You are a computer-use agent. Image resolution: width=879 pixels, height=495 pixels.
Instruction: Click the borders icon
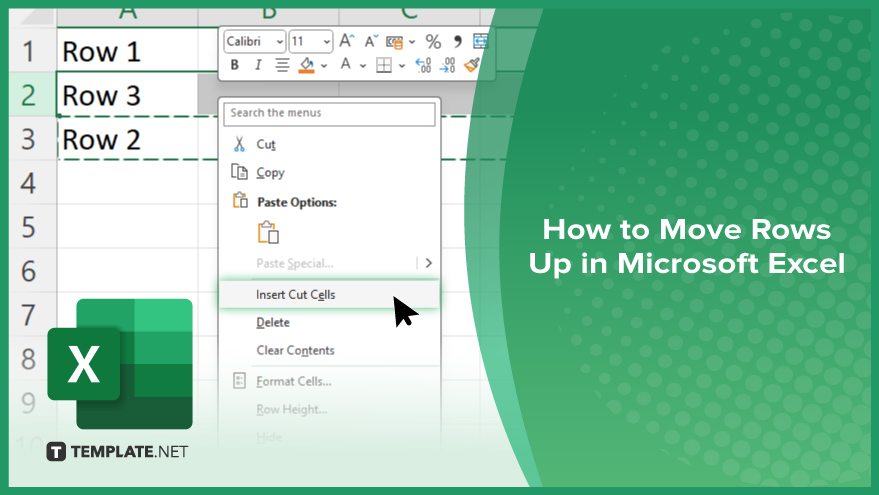point(384,65)
